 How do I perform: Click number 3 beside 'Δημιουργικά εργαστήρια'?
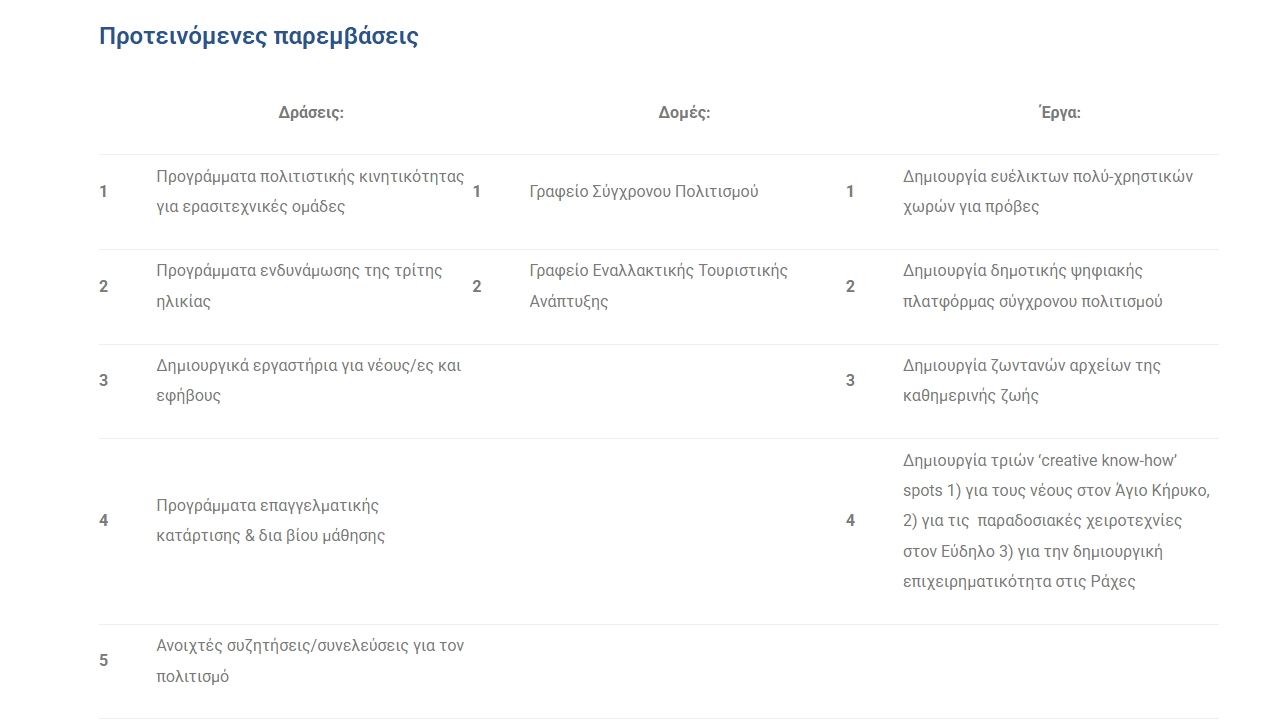tap(104, 381)
